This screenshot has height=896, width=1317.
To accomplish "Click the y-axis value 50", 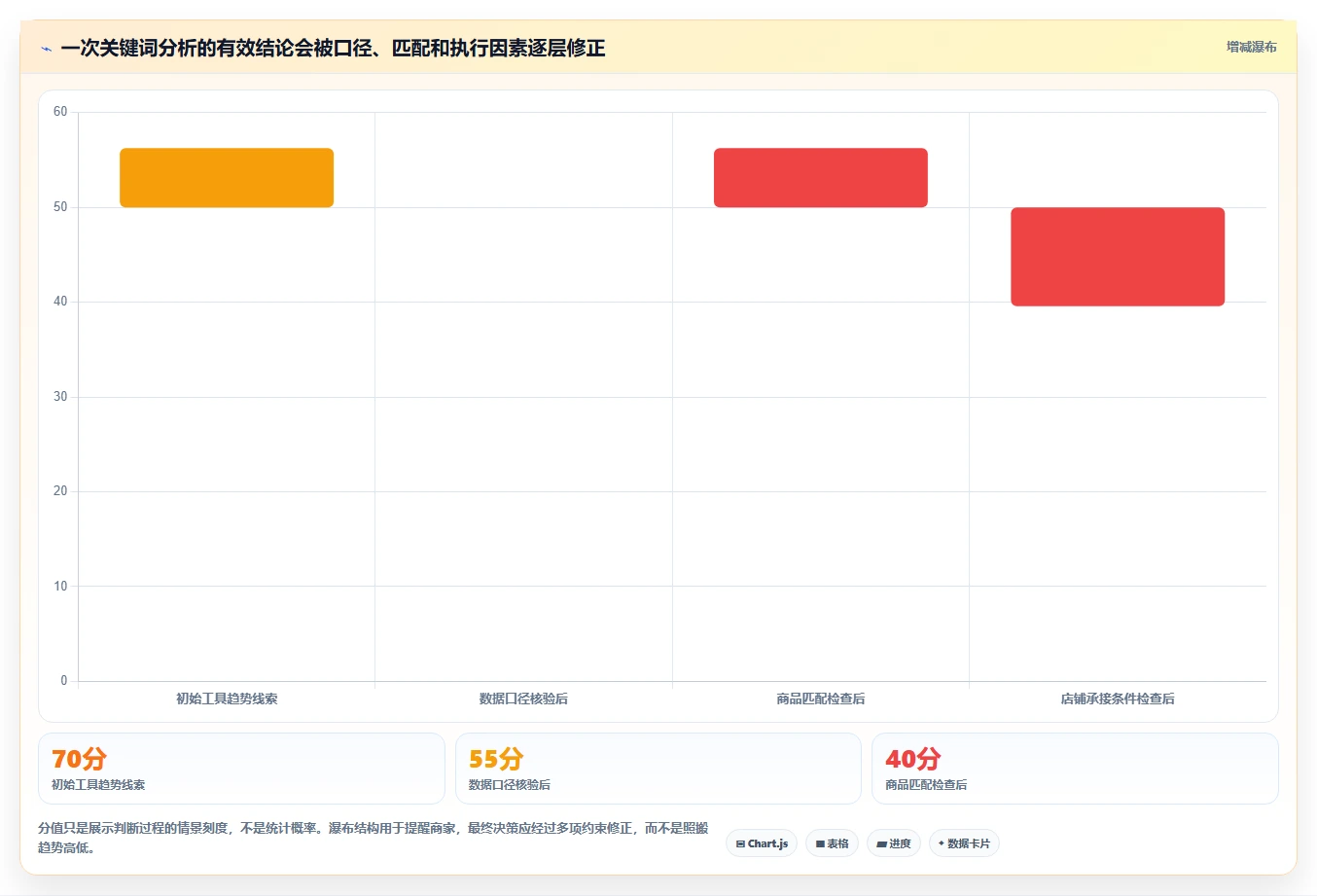I will (60, 207).
